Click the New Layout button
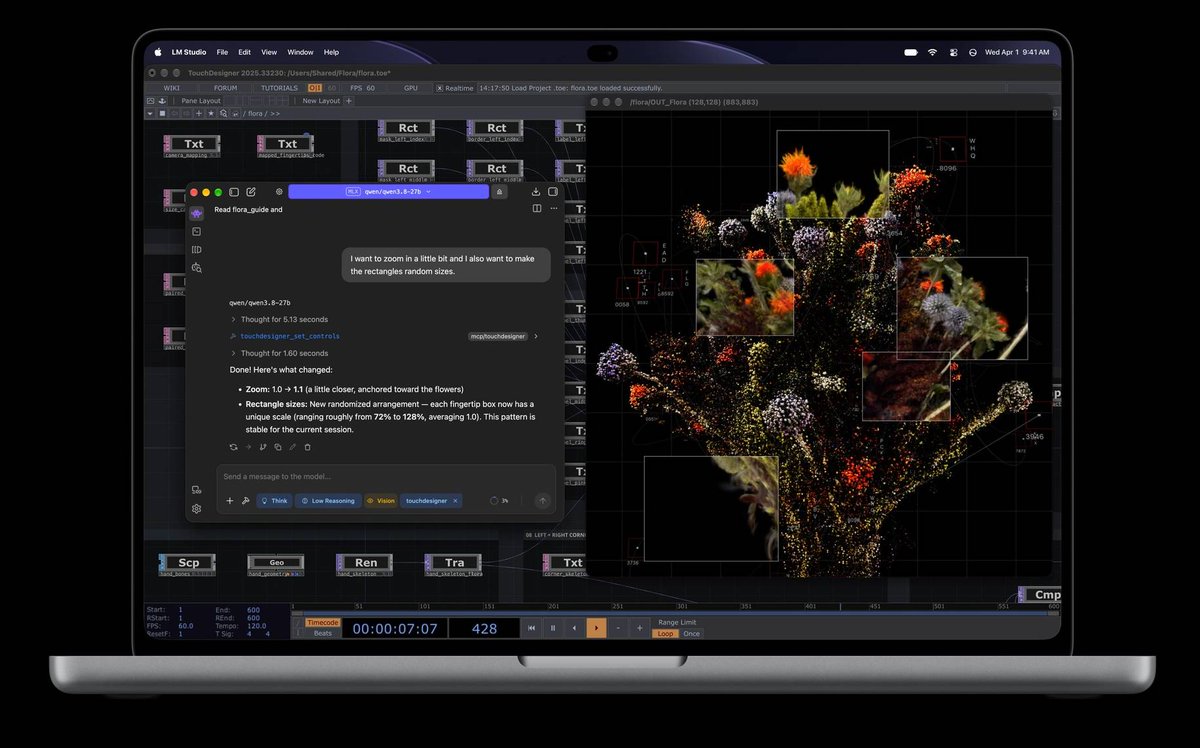This screenshot has height=748, width=1200. (x=321, y=100)
